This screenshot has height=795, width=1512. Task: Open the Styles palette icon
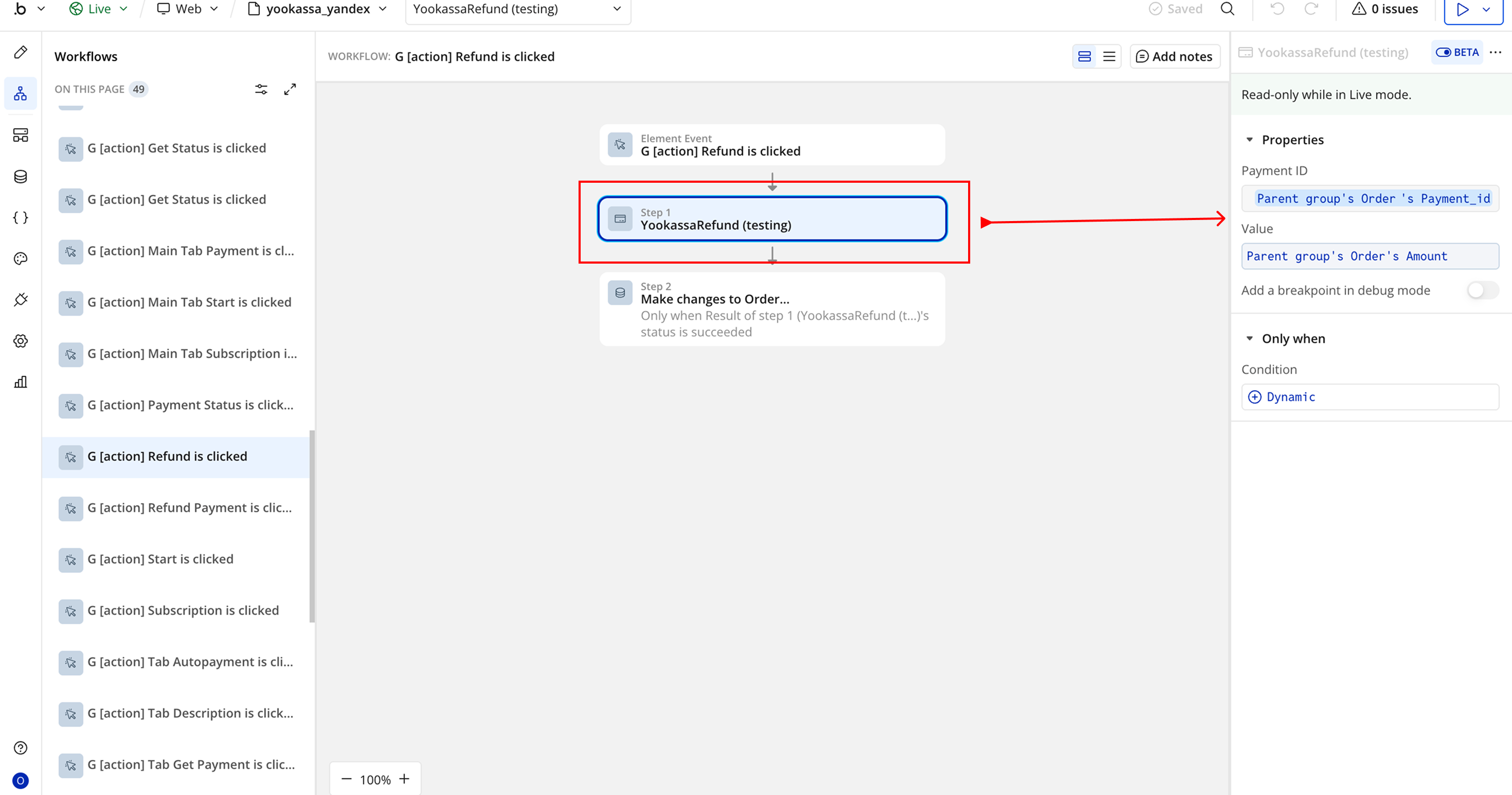pos(20,258)
